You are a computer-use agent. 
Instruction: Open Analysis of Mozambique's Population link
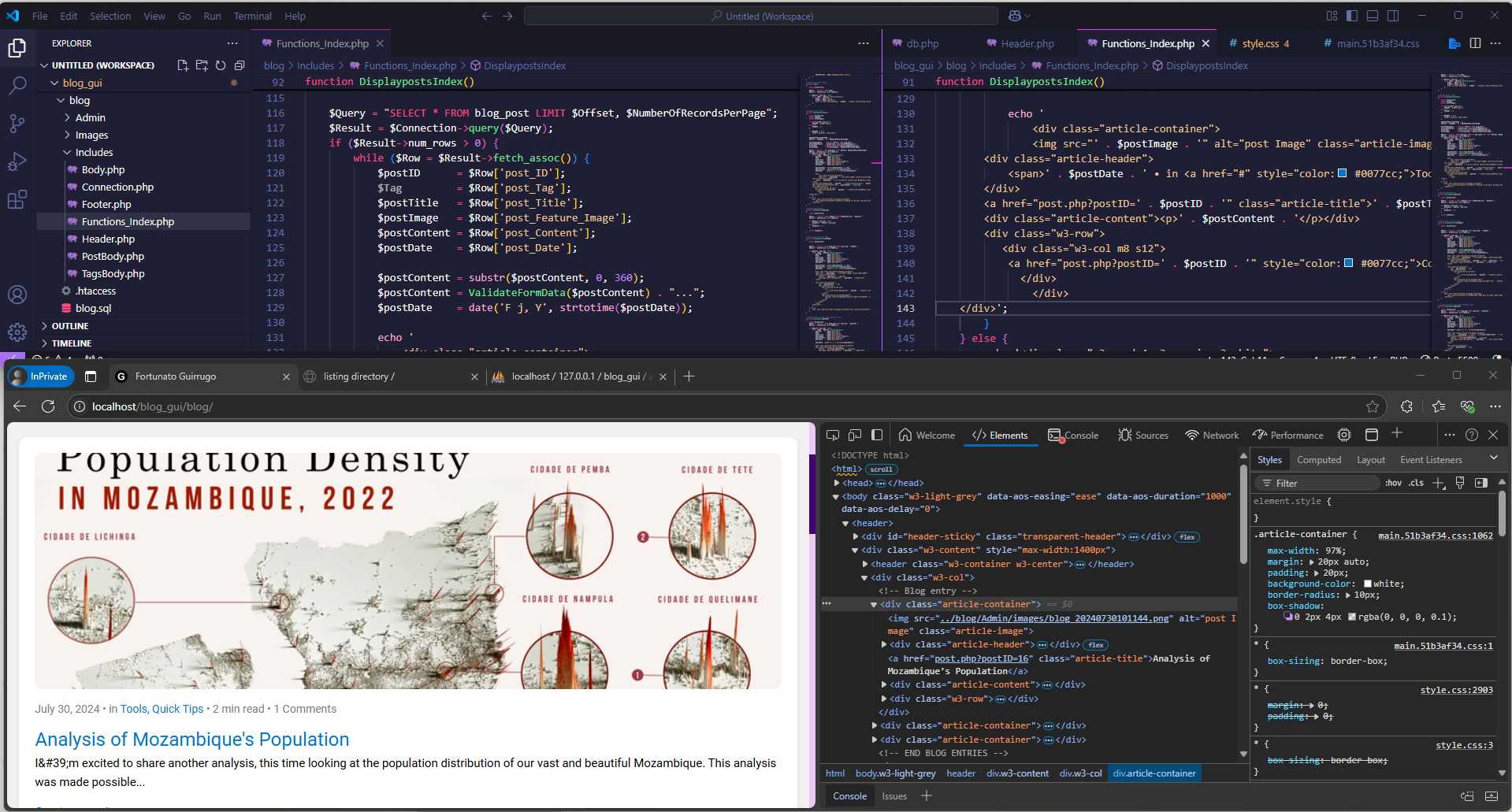[x=191, y=740]
